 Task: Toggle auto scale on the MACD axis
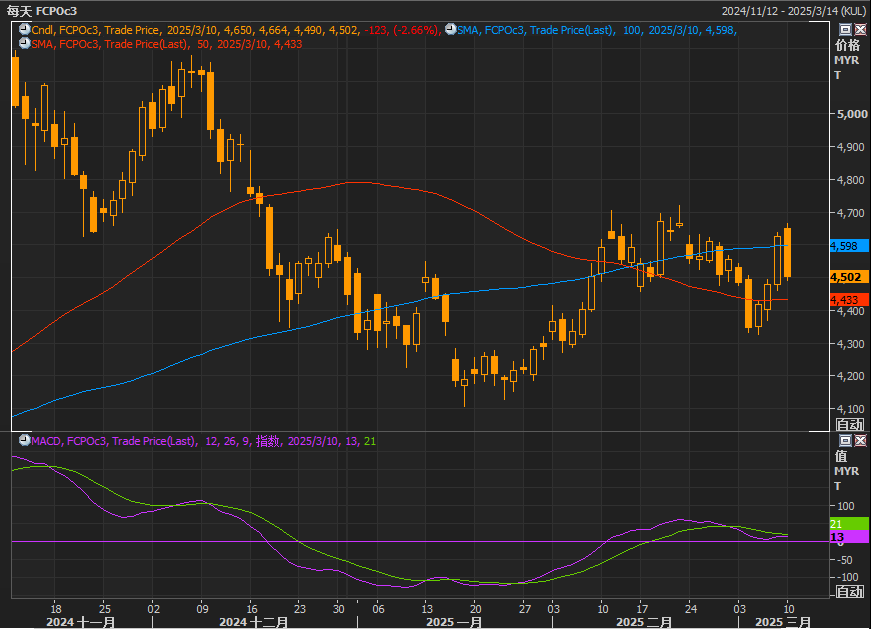click(x=849, y=592)
